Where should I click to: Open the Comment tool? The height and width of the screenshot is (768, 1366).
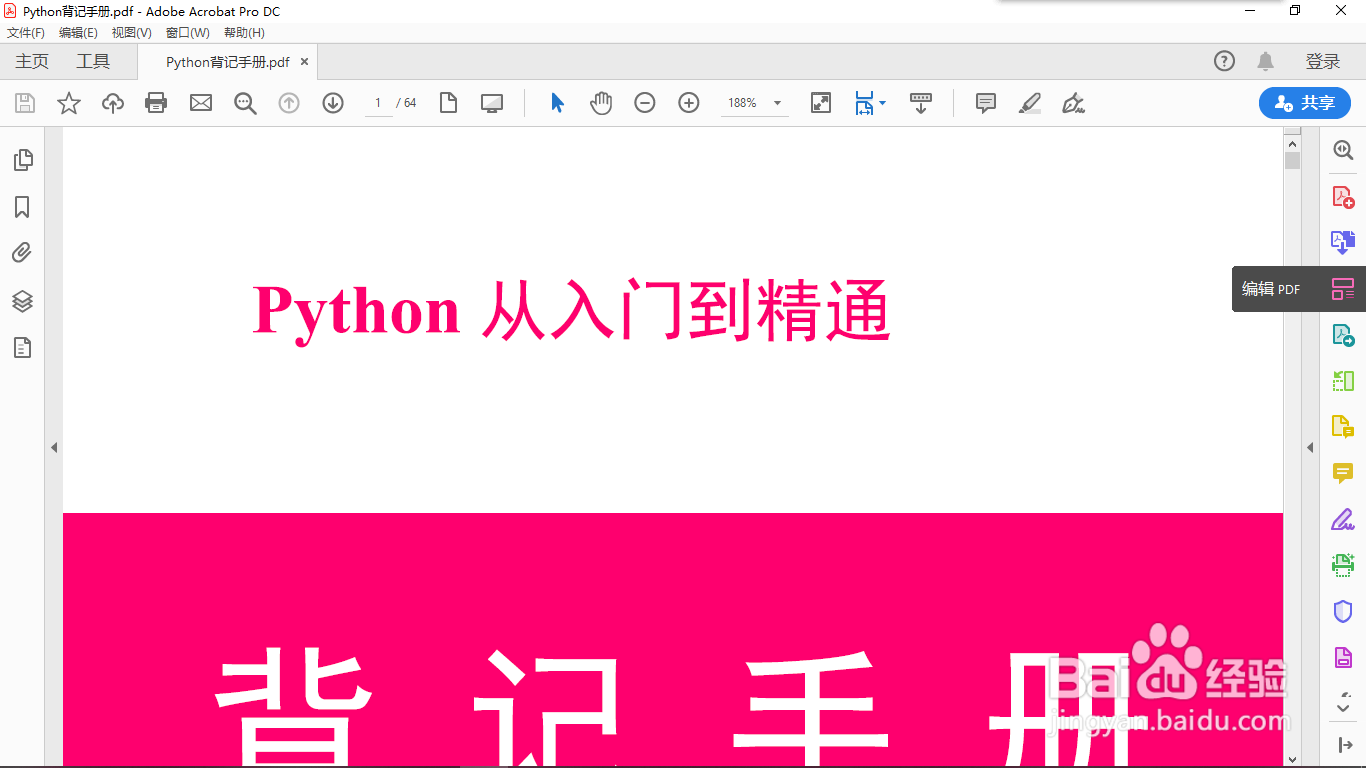pos(985,103)
